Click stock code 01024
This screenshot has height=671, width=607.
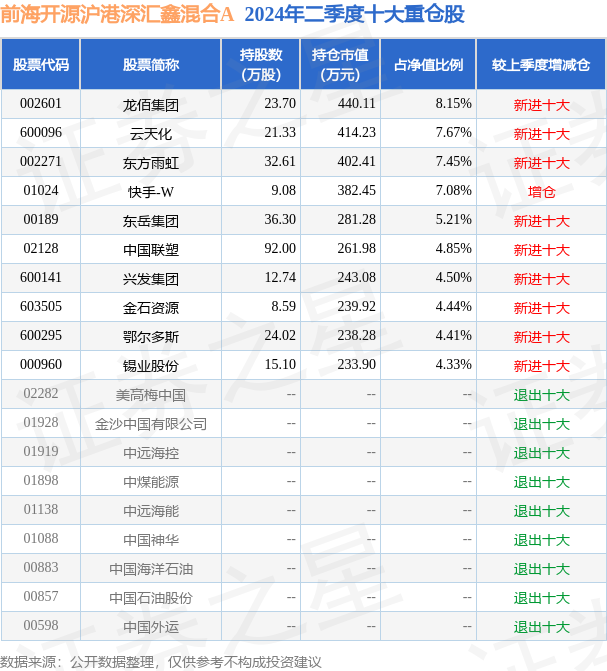[x=41, y=190]
